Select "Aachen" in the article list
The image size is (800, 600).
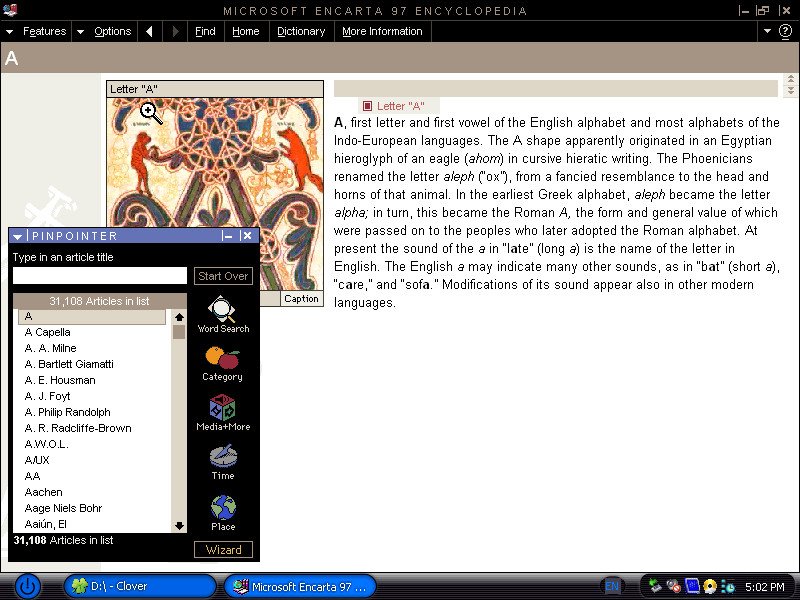click(43, 492)
